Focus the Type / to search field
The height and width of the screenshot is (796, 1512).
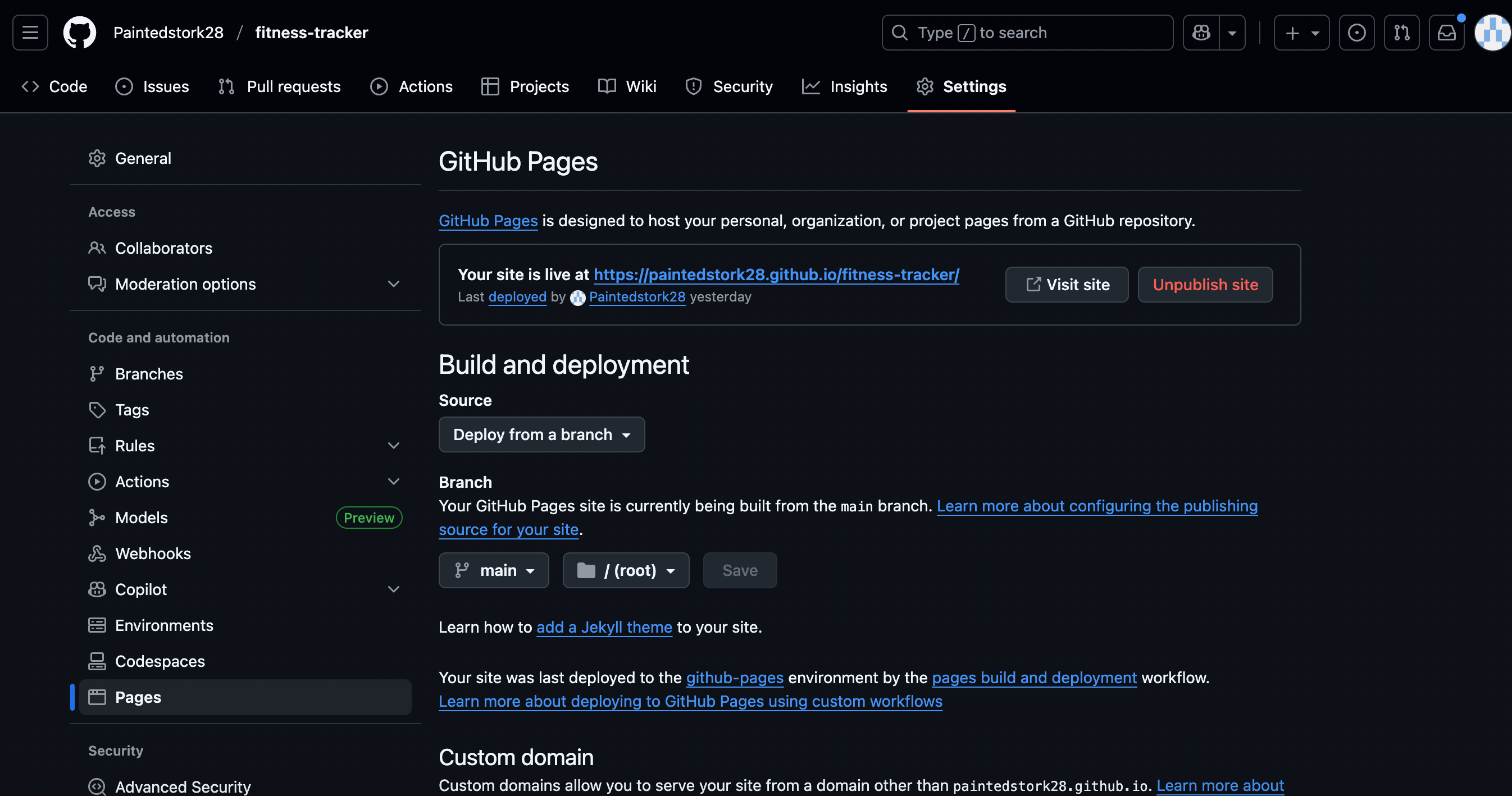point(1027,33)
